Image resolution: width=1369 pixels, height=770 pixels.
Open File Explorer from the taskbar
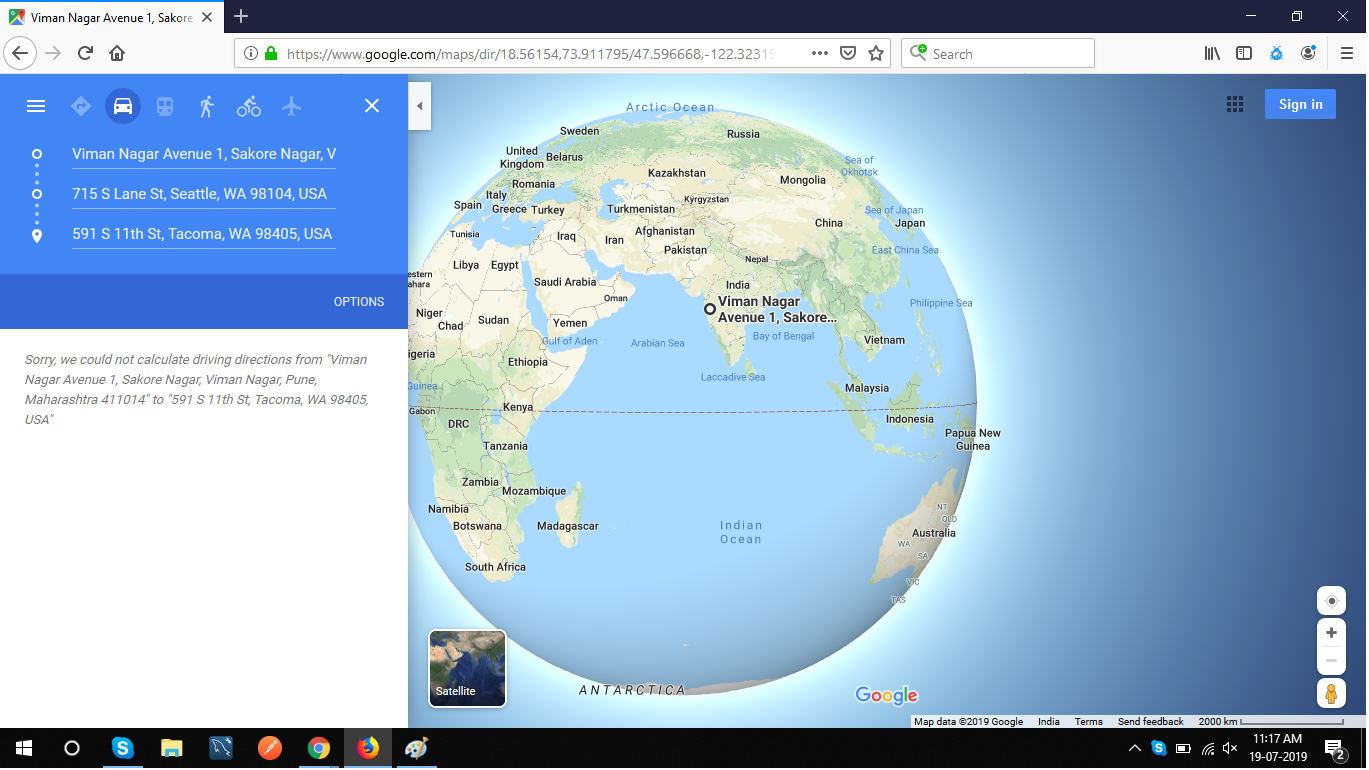click(x=172, y=748)
